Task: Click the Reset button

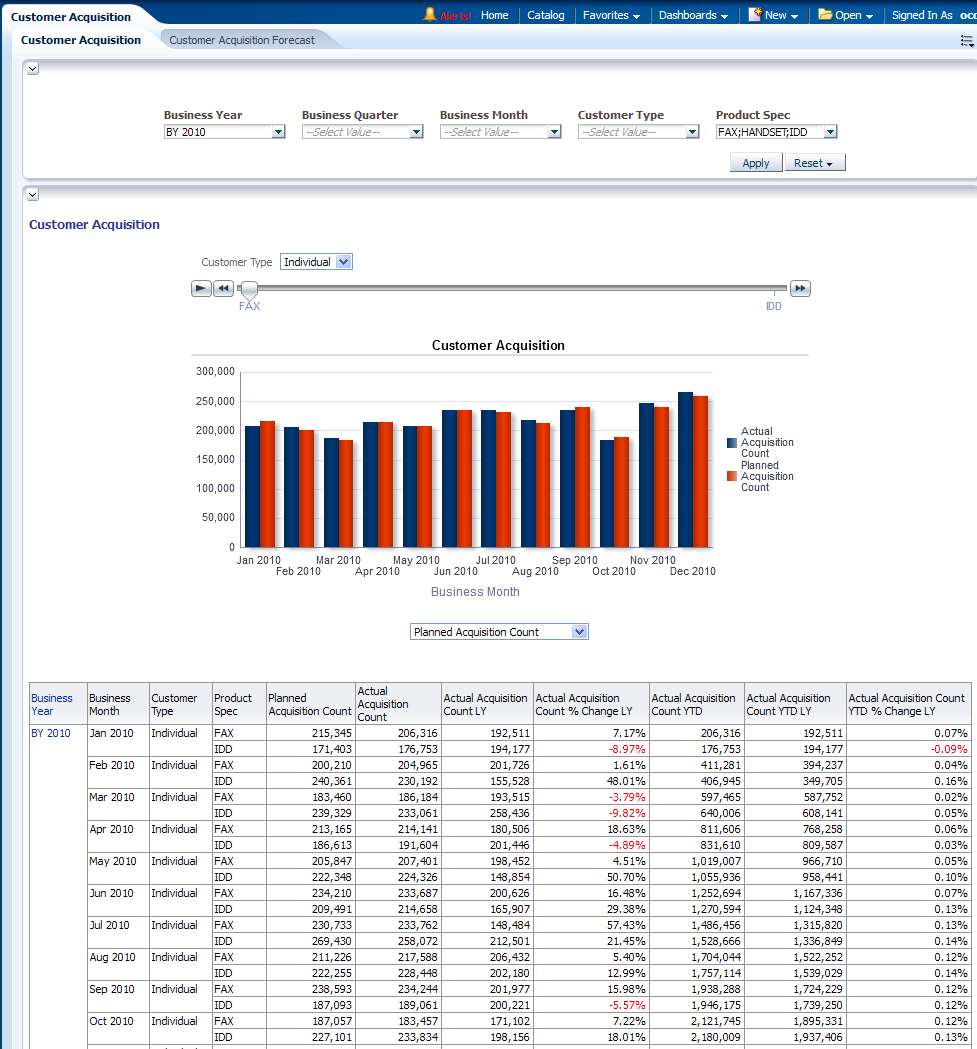Action: click(x=814, y=163)
